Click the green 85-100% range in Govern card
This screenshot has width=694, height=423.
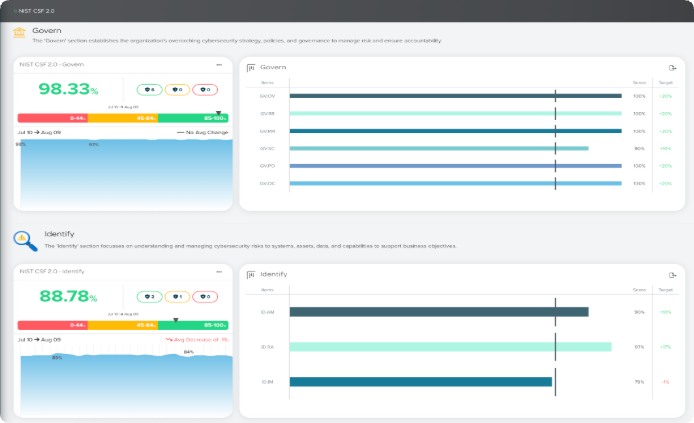(x=193, y=118)
